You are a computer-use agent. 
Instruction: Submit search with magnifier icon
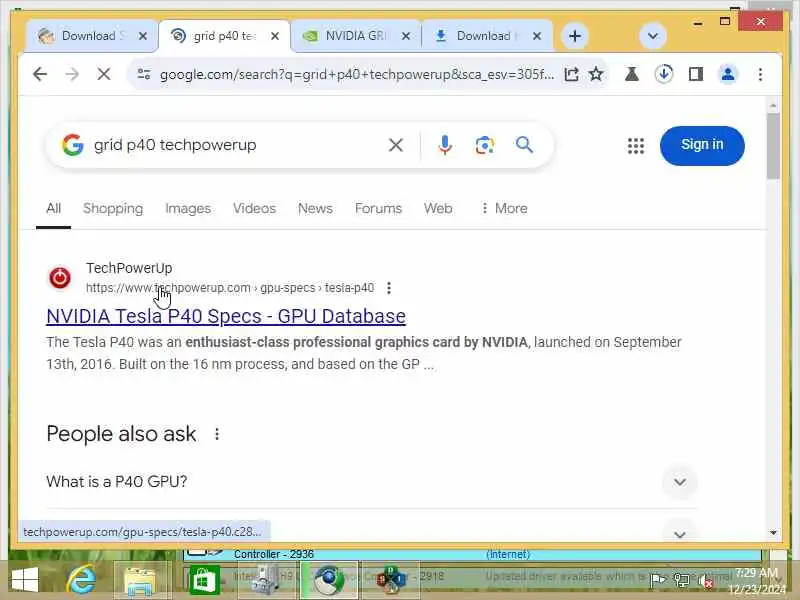pos(524,145)
